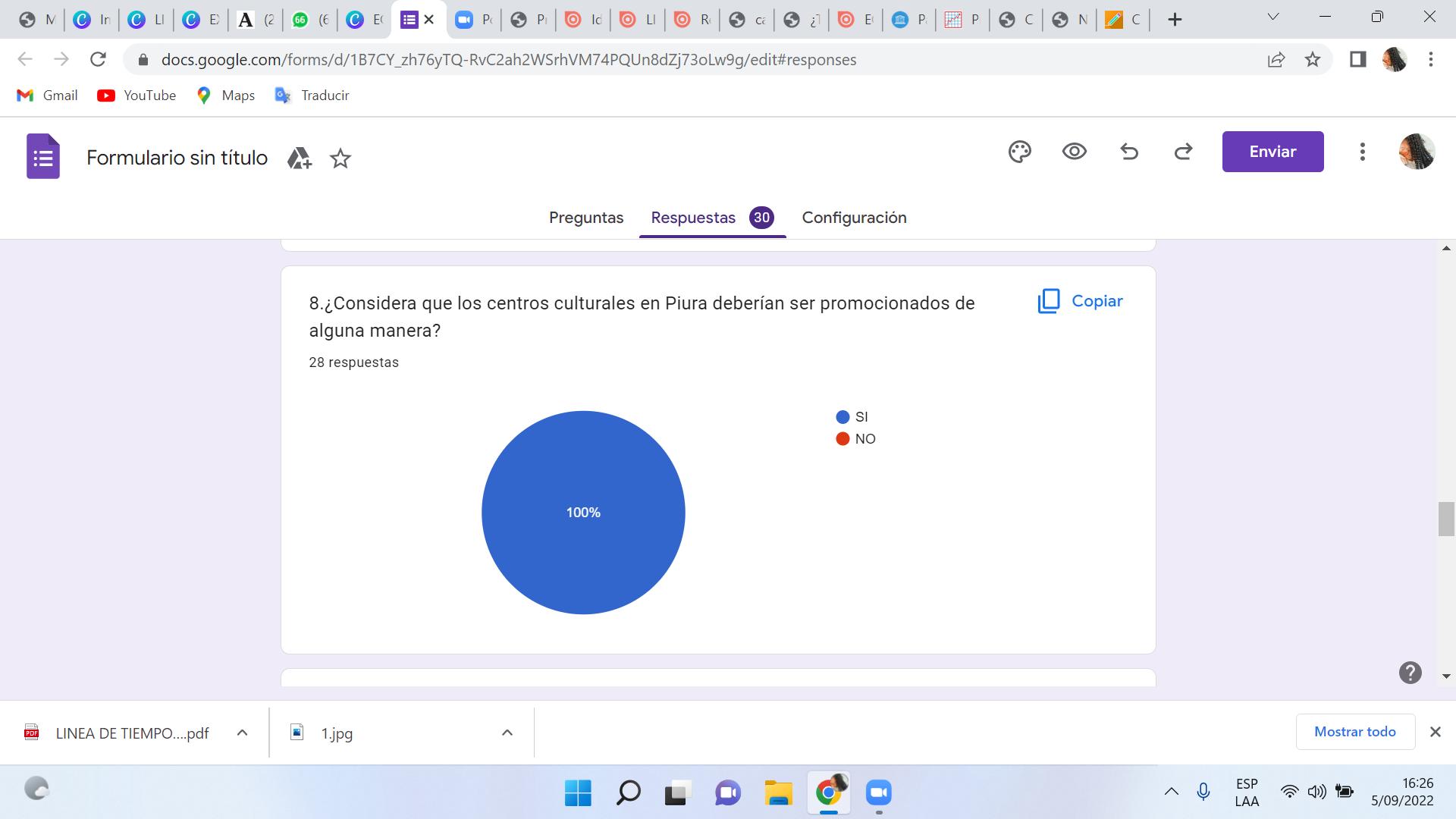Open Windows taskbar search

[x=628, y=793]
